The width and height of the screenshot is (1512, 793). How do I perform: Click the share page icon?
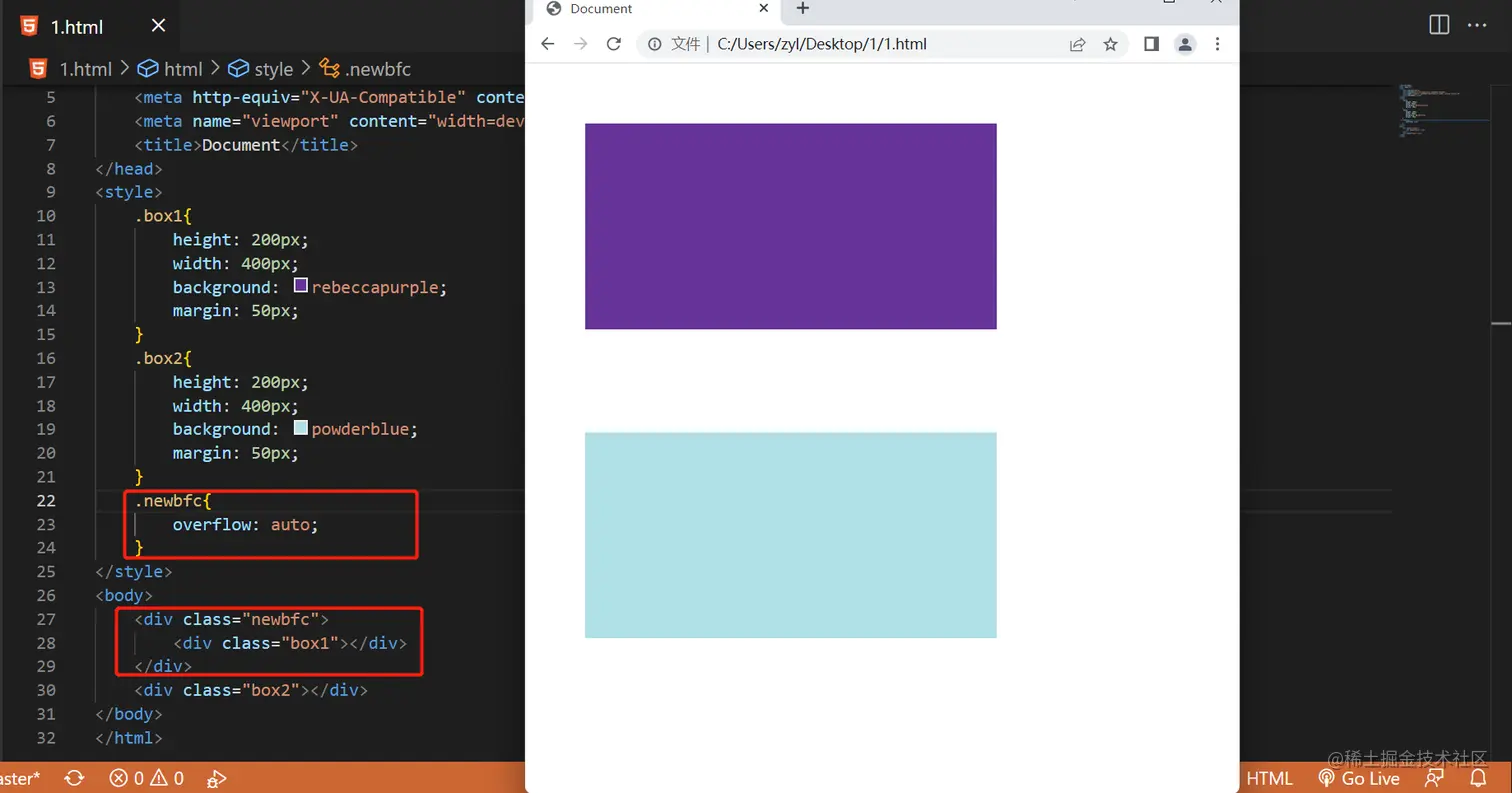point(1077,44)
